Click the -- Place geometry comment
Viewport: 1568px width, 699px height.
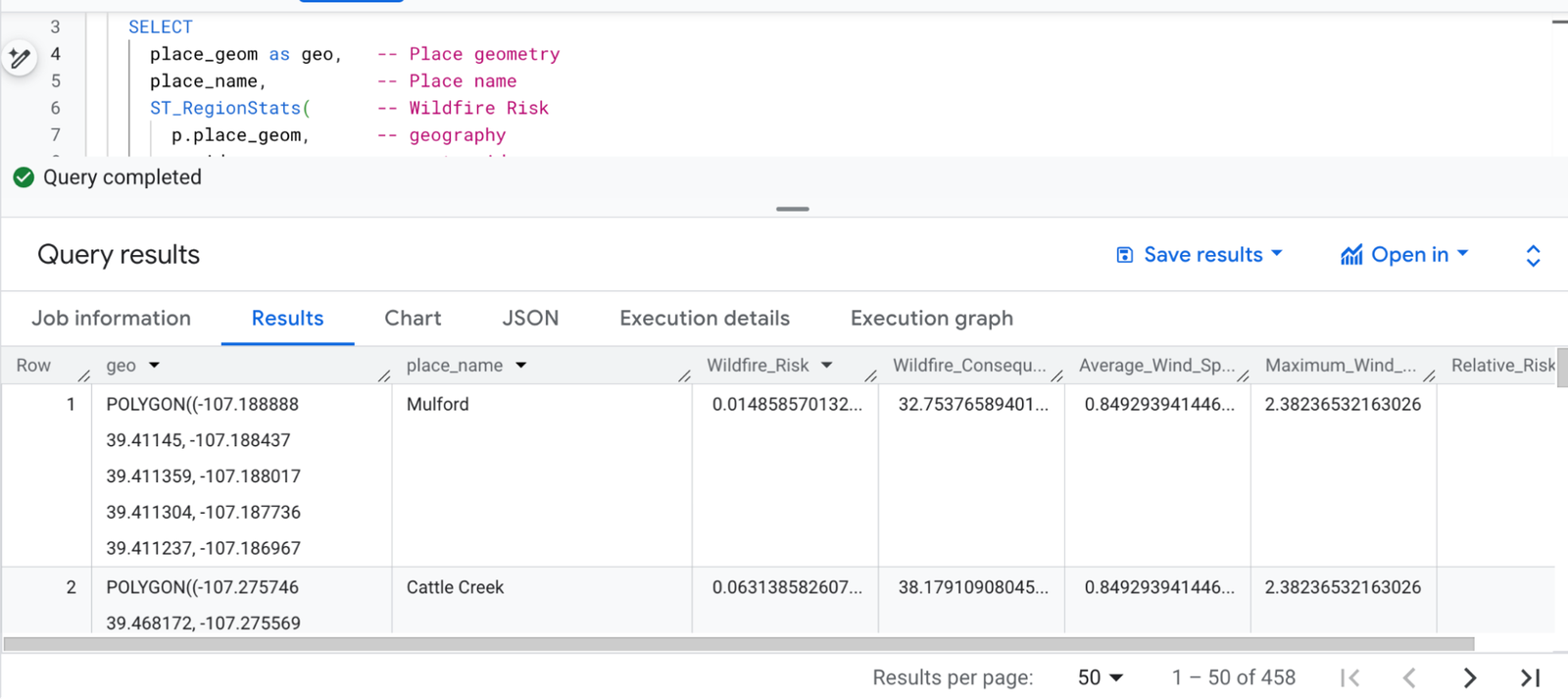click(468, 54)
